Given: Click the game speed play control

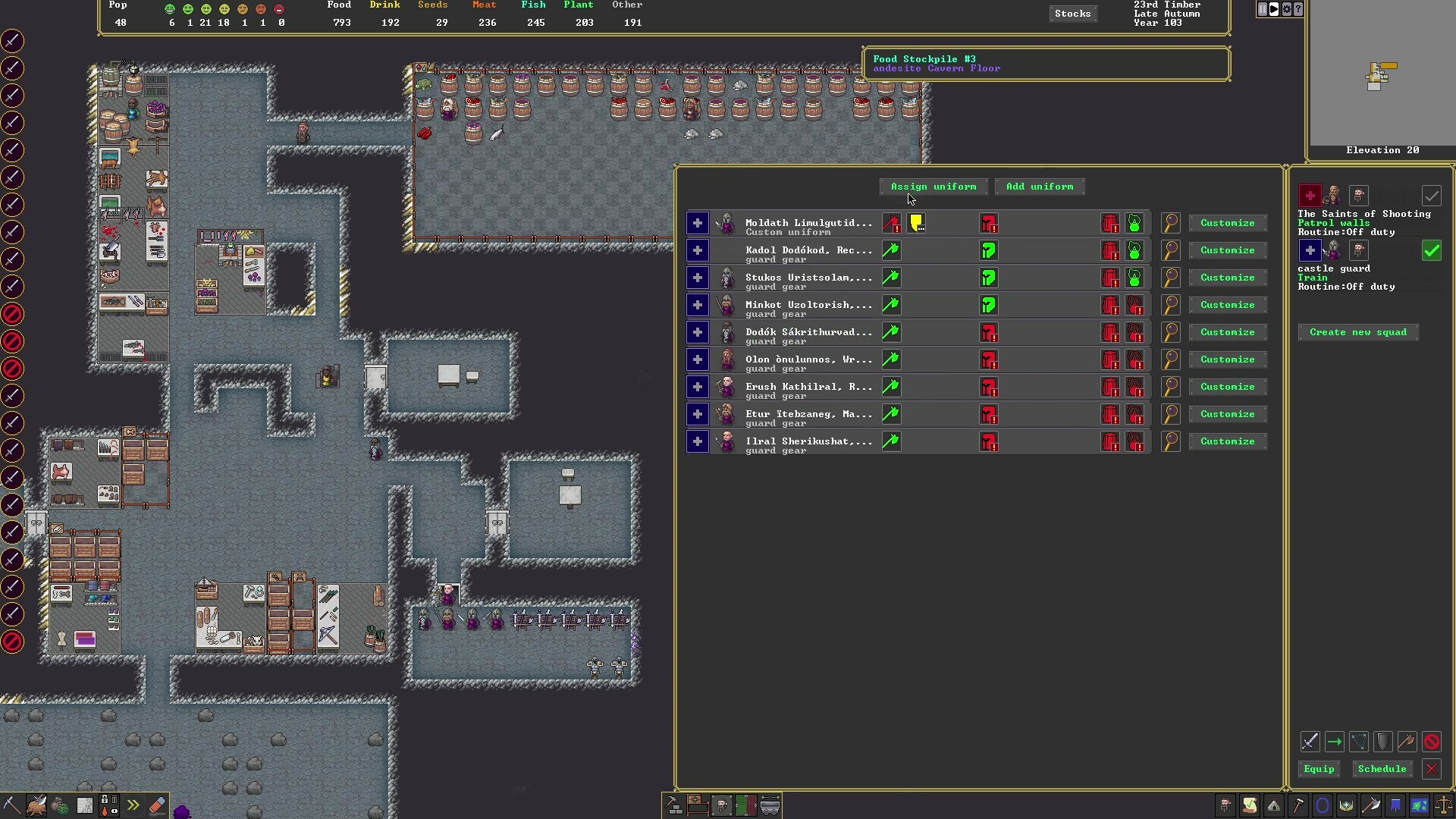Looking at the screenshot, I should [1274, 9].
